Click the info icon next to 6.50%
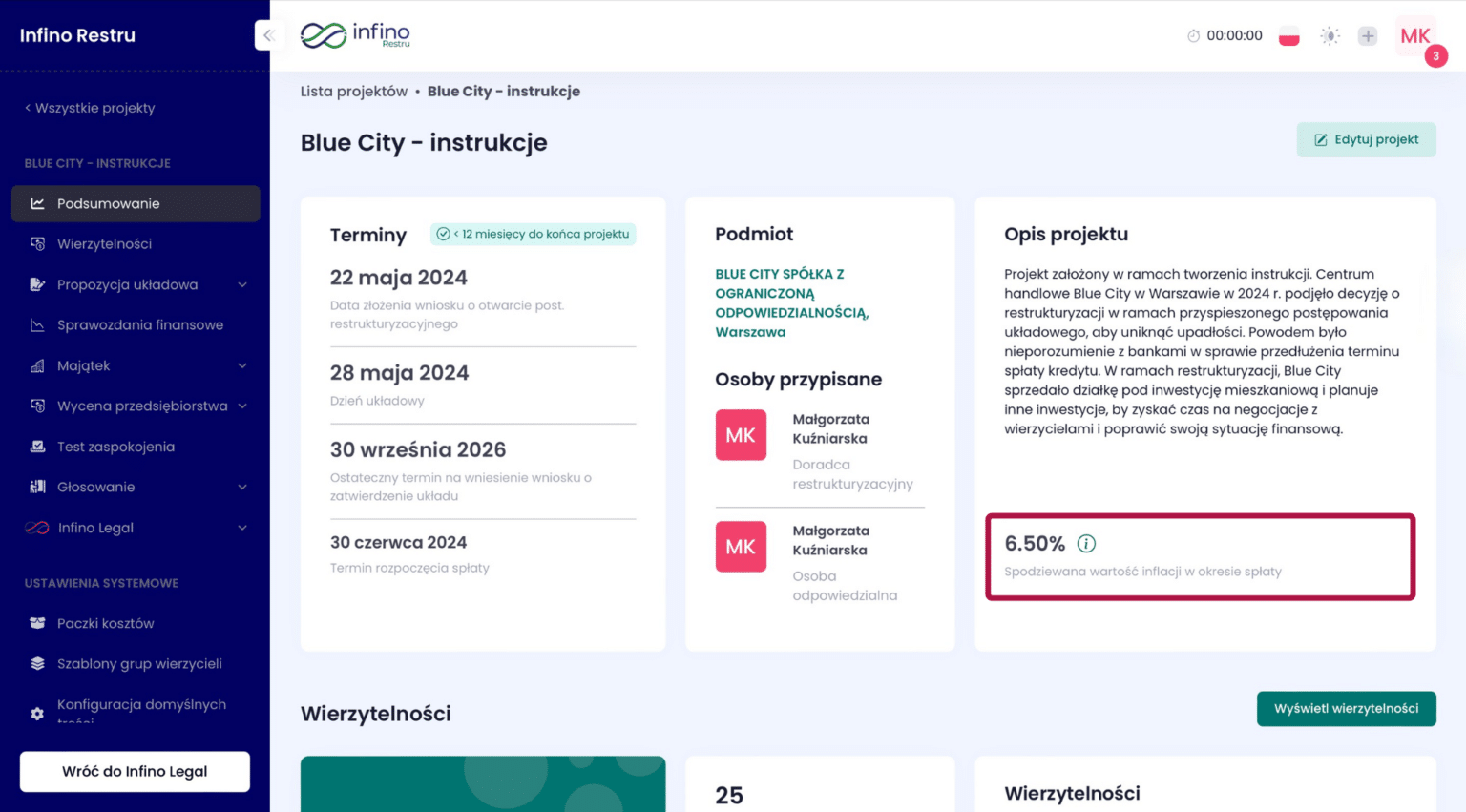Image resolution: width=1466 pixels, height=812 pixels. (1086, 543)
